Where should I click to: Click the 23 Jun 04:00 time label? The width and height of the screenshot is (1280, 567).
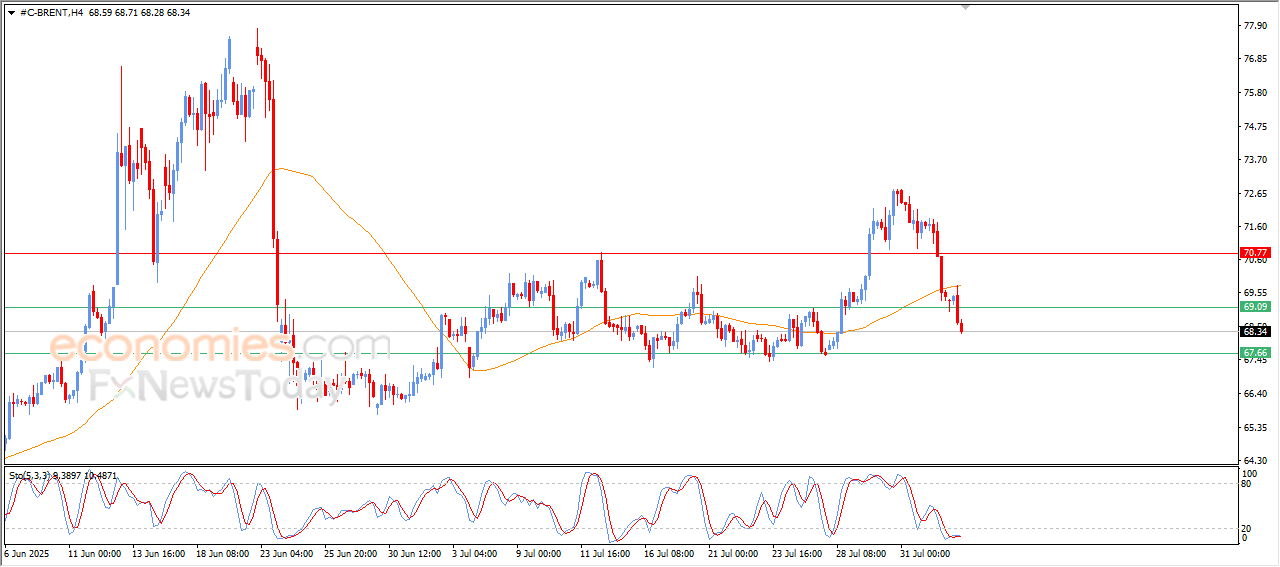coord(287,552)
